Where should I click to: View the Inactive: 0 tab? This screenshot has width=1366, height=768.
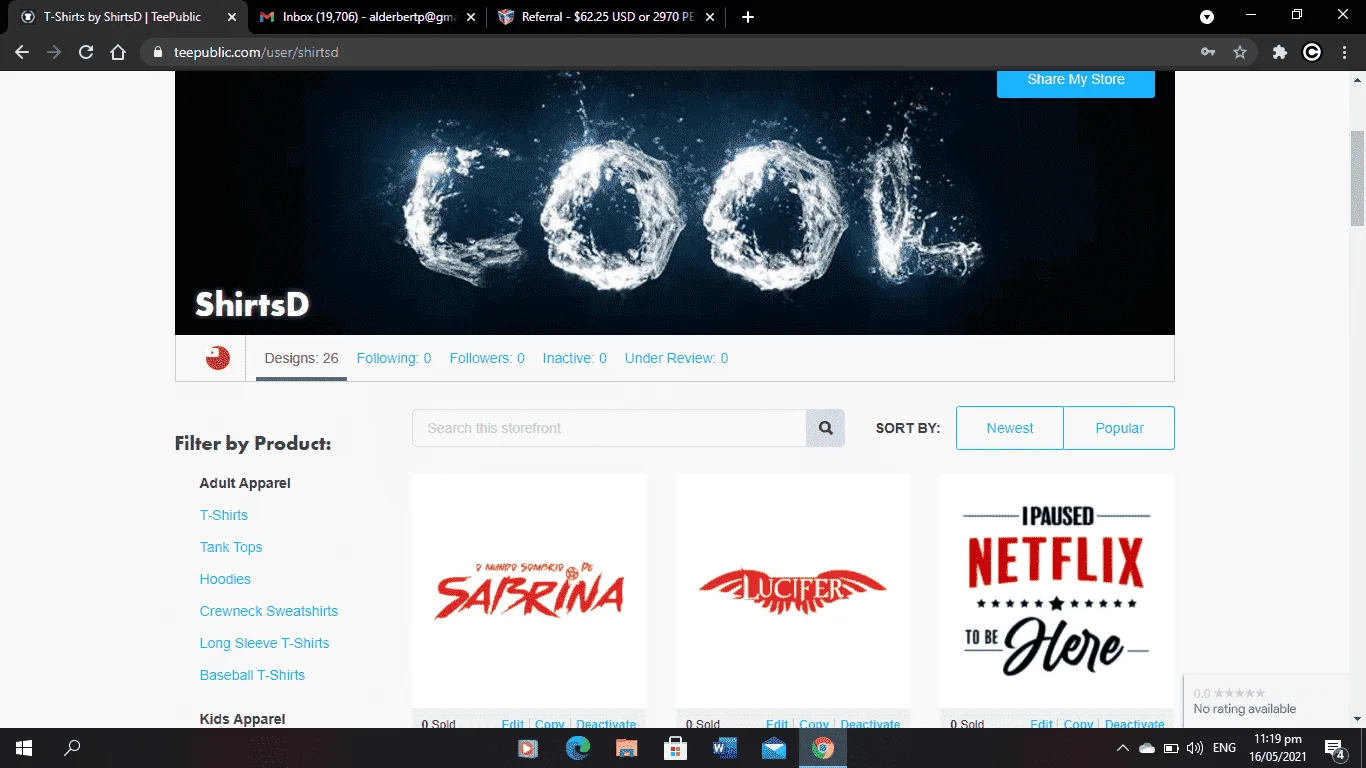tap(575, 358)
